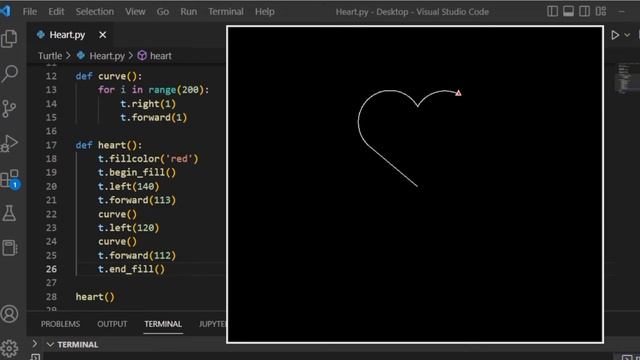Expand the chevron left of TERMINAL header
This screenshot has height=360, width=640.
[35, 344]
